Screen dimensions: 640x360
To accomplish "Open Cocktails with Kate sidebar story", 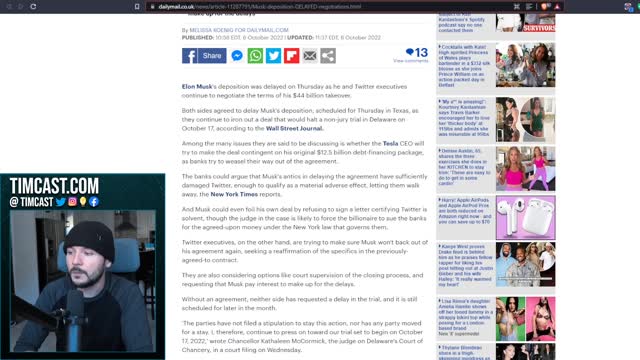I will 464,66.
